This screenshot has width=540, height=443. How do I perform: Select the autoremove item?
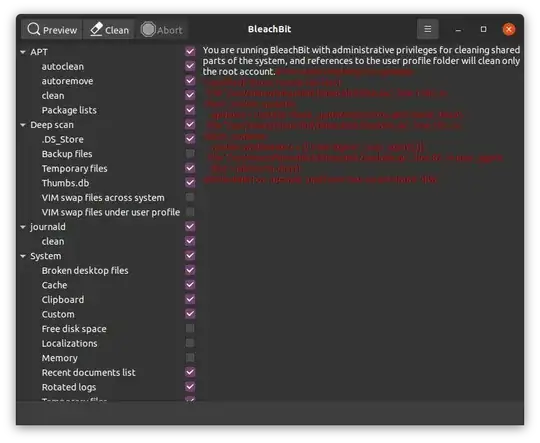point(68,81)
